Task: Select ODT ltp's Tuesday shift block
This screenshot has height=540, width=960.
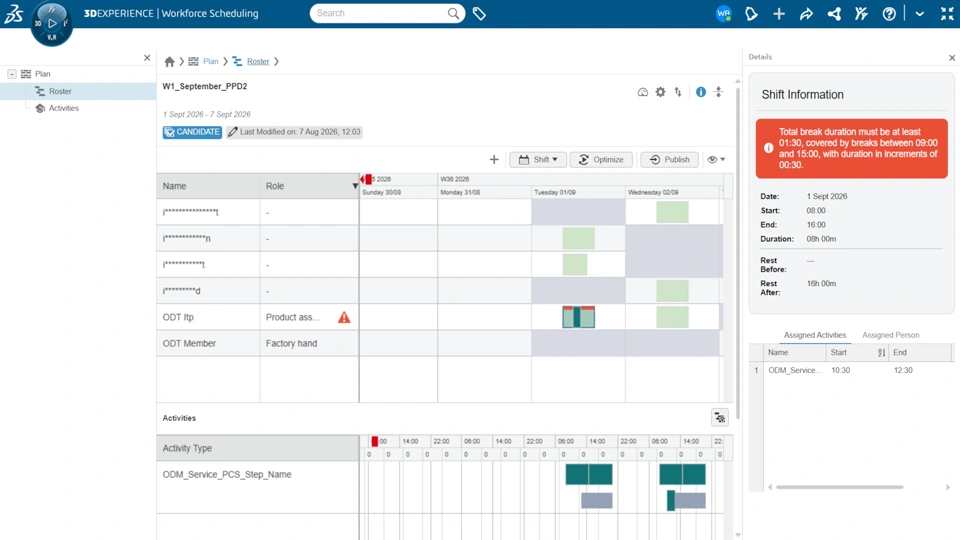Action: pos(579,317)
